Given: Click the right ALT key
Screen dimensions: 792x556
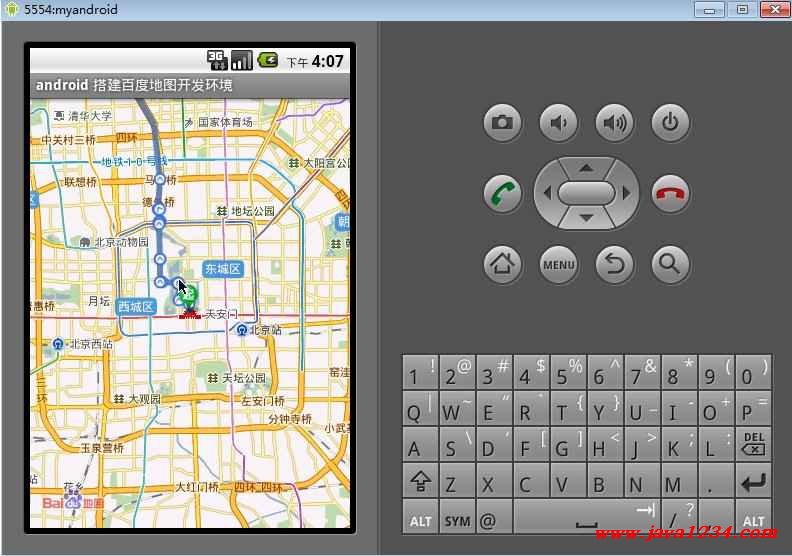Looking at the screenshot, I should tap(753, 517).
